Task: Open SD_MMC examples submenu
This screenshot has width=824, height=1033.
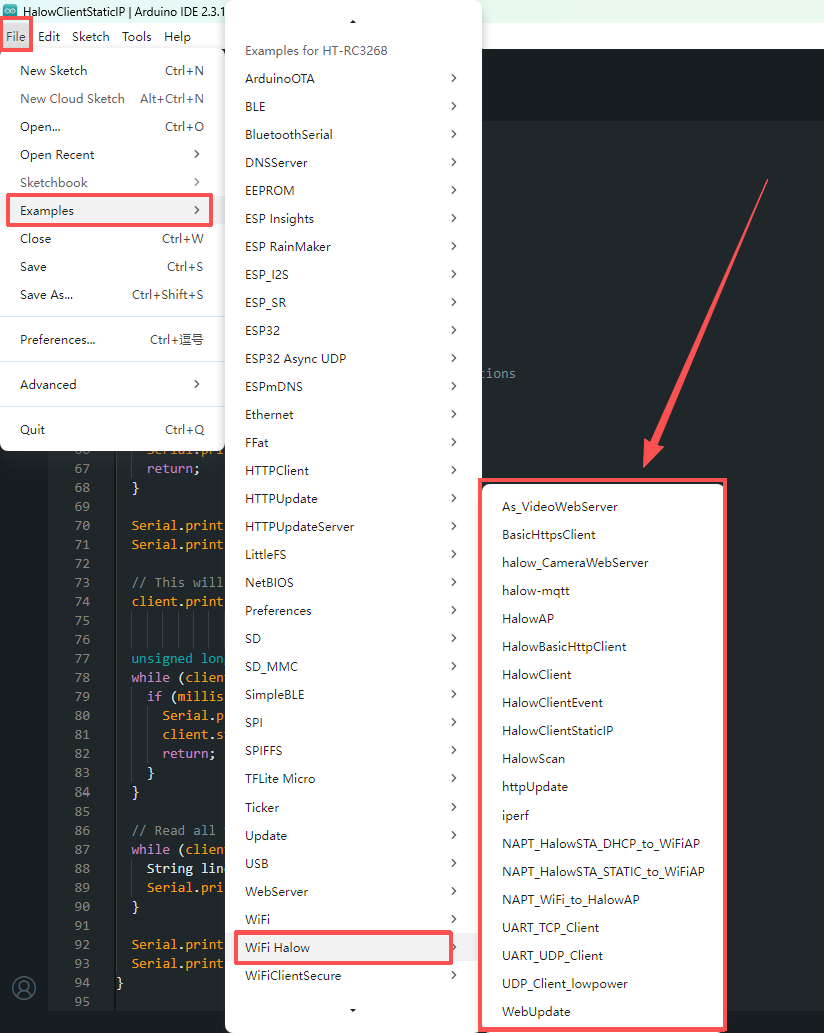Action: coord(353,667)
